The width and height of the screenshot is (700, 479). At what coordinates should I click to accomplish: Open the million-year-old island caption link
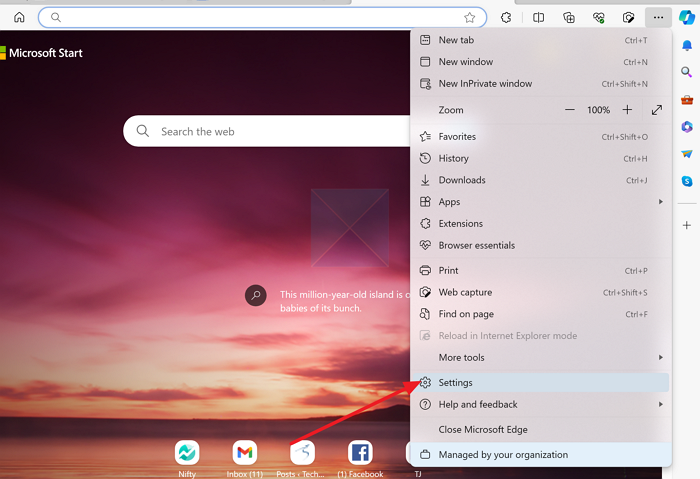pos(345,301)
